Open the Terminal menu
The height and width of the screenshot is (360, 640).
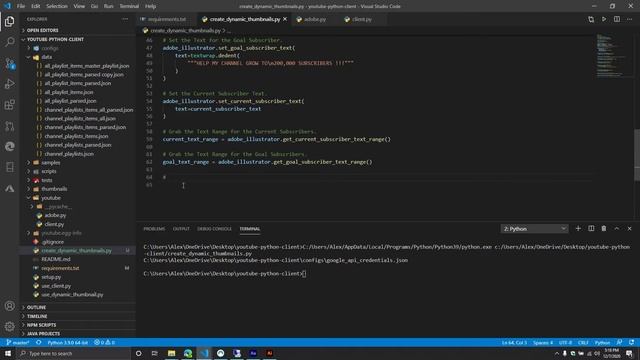129,6
